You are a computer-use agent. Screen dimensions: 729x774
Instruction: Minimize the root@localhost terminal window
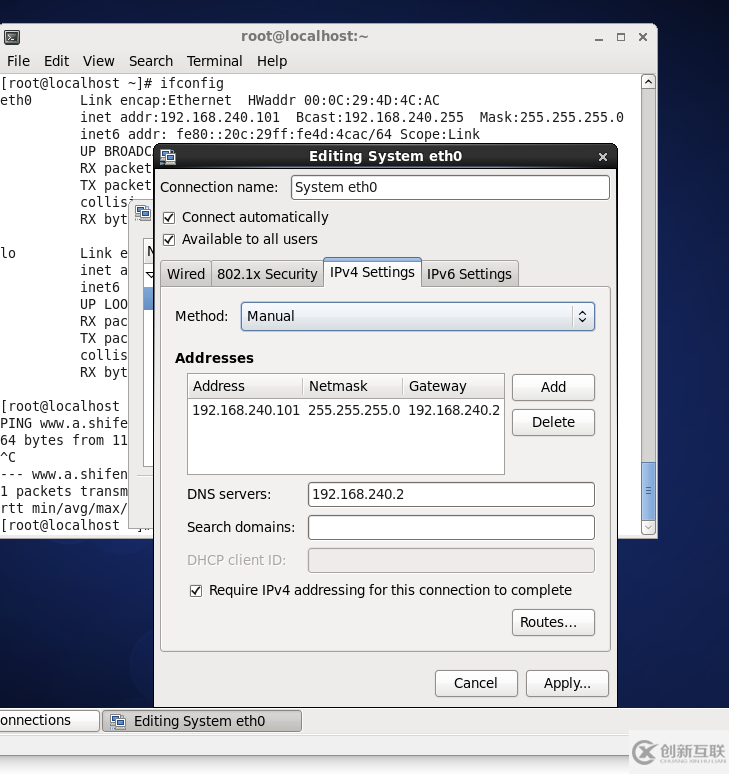tap(599, 38)
